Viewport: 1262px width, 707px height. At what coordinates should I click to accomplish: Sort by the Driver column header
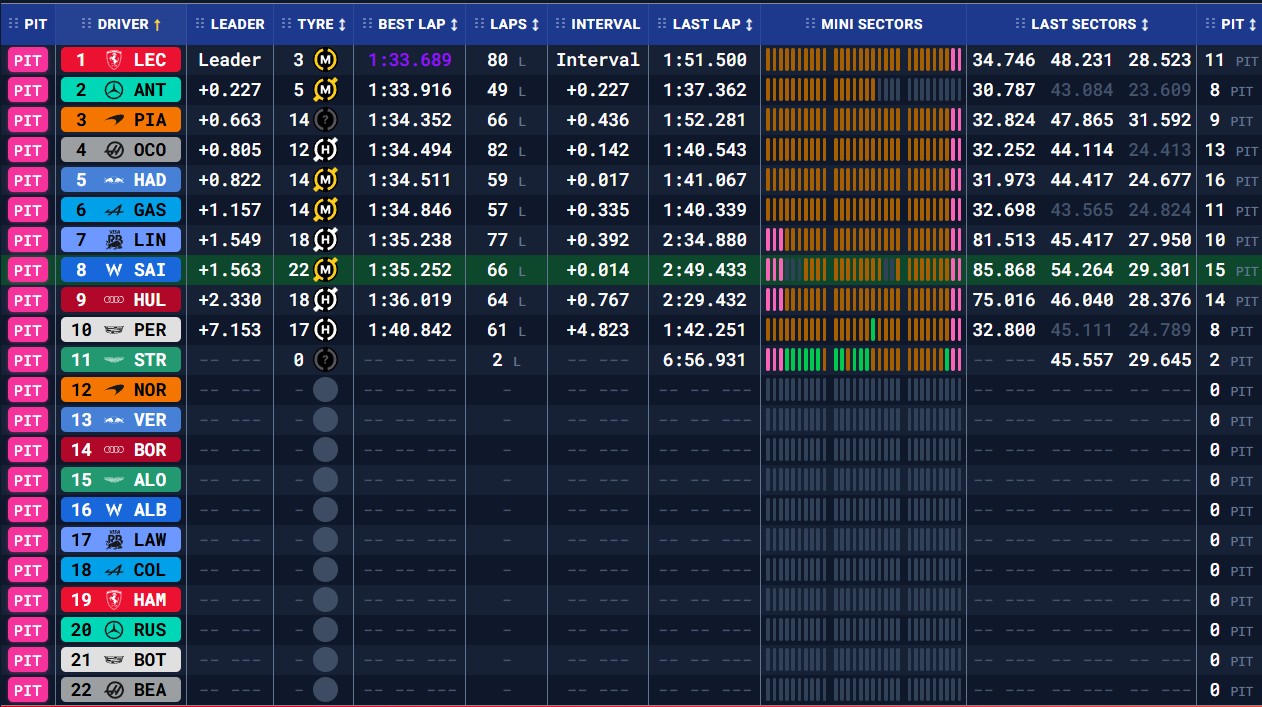point(130,24)
